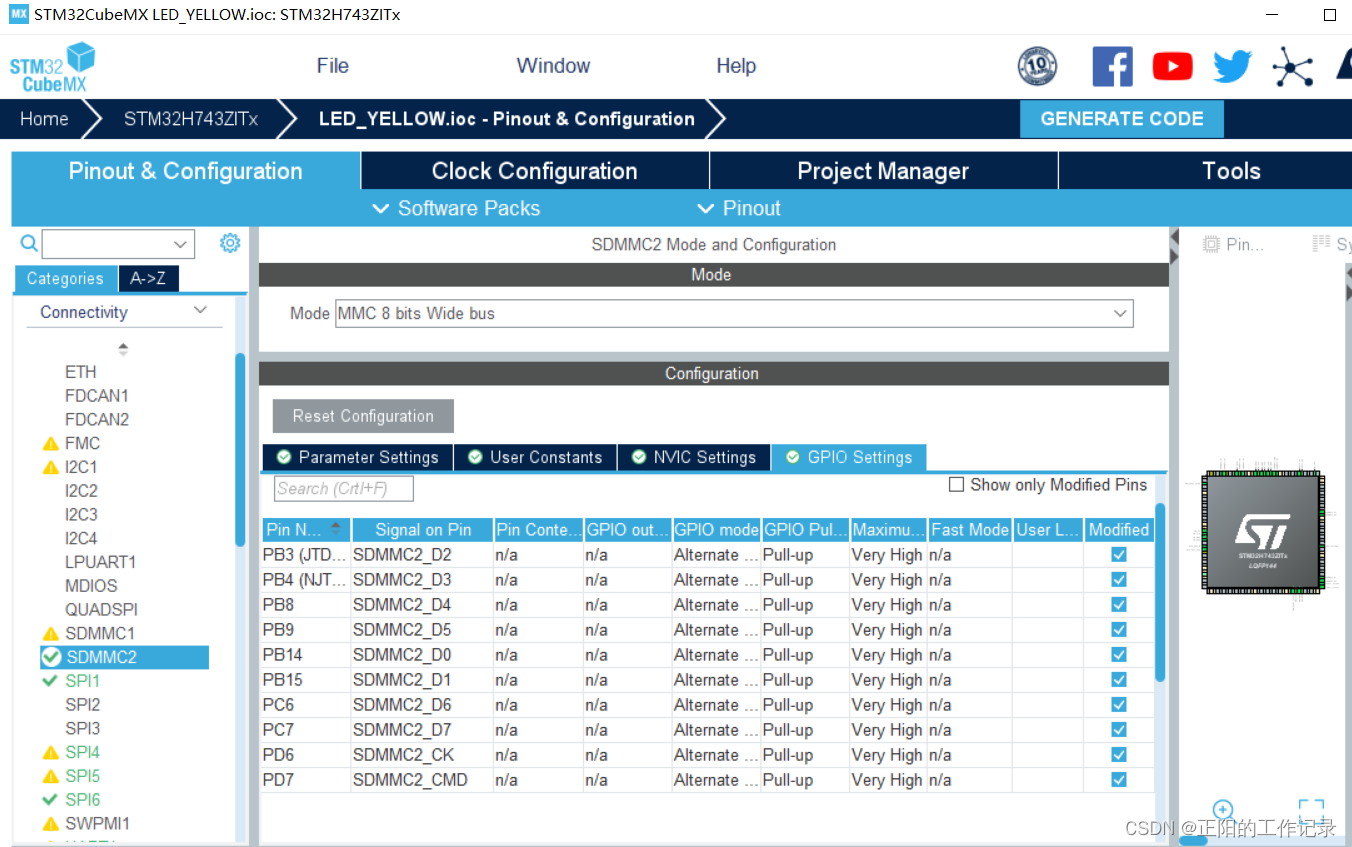
Task: Click the Pinout view chip icon
Action: pos(1211,244)
